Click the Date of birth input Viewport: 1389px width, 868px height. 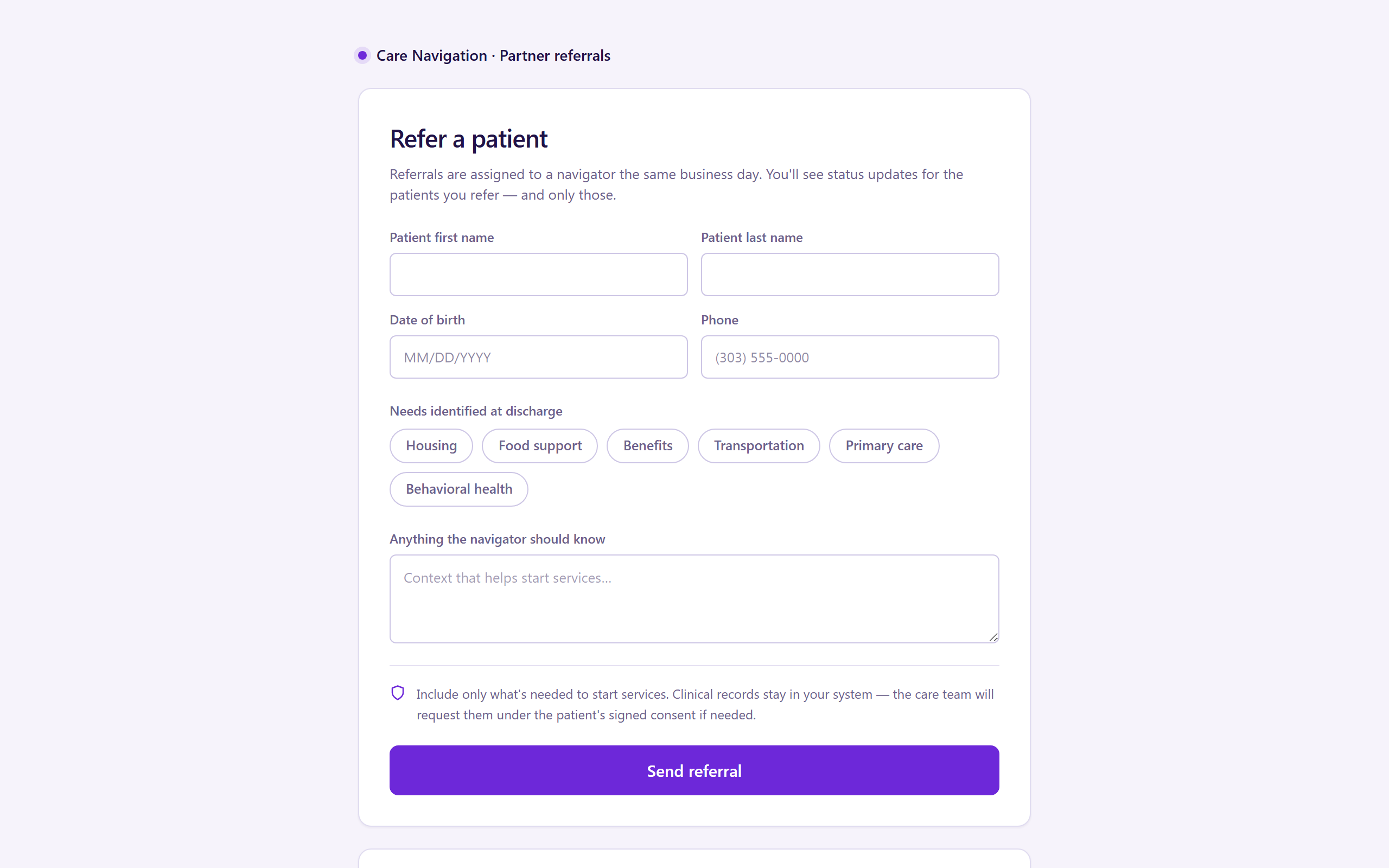(x=538, y=357)
